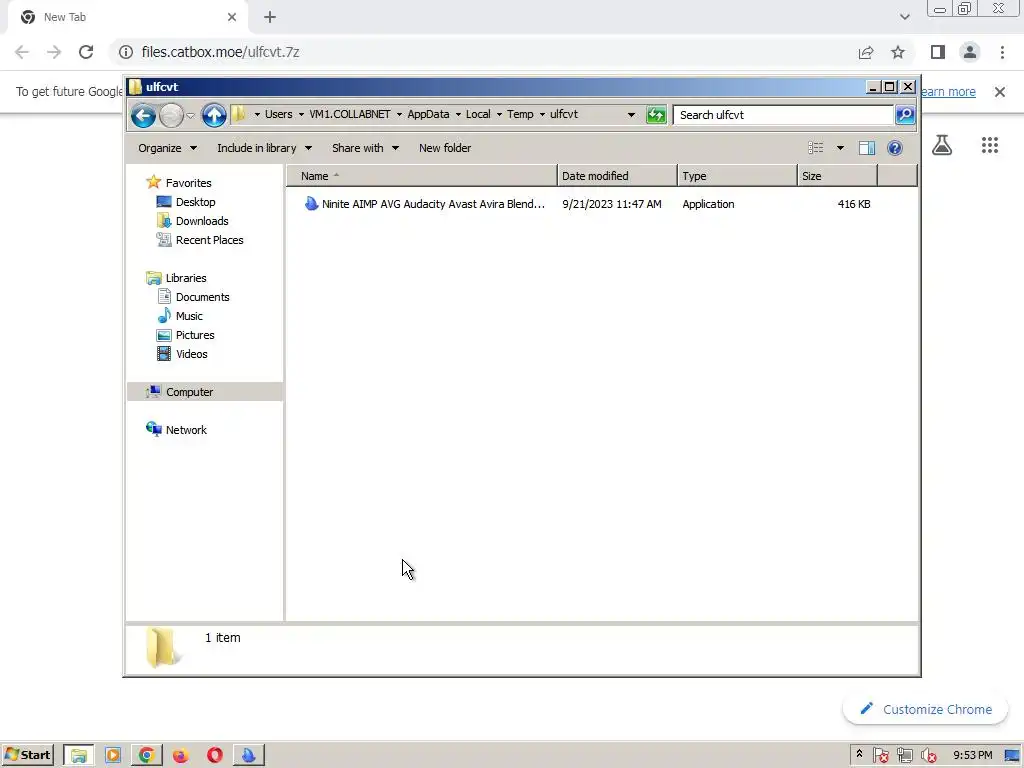Go back with Explorer's blue back arrow
The height and width of the screenshot is (768, 1024).
(x=143, y=116)
